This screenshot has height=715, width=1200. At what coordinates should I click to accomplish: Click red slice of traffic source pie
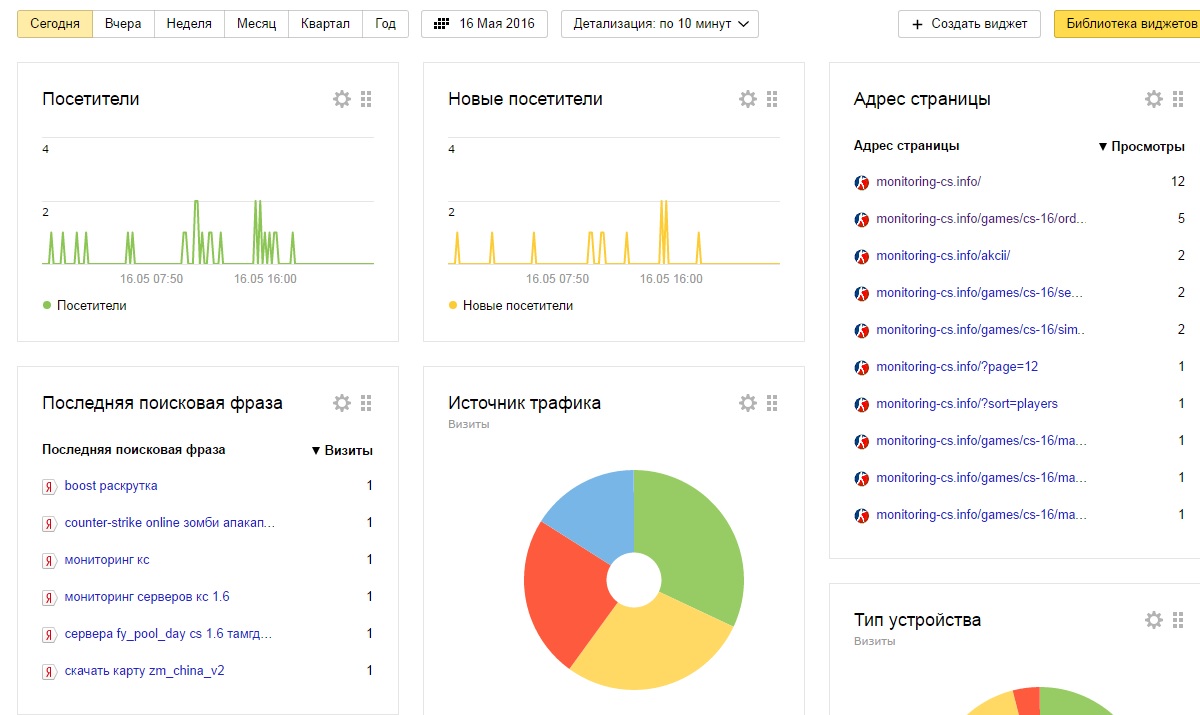coord(565,595)
